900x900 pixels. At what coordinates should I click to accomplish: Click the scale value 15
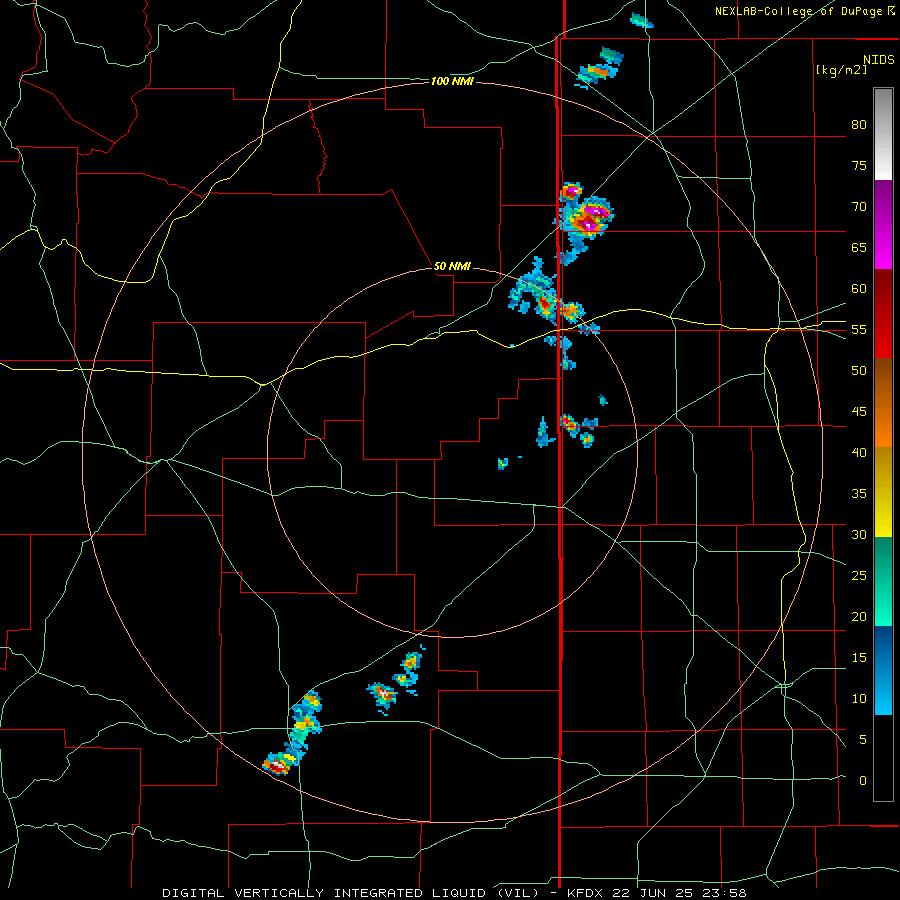859,658
